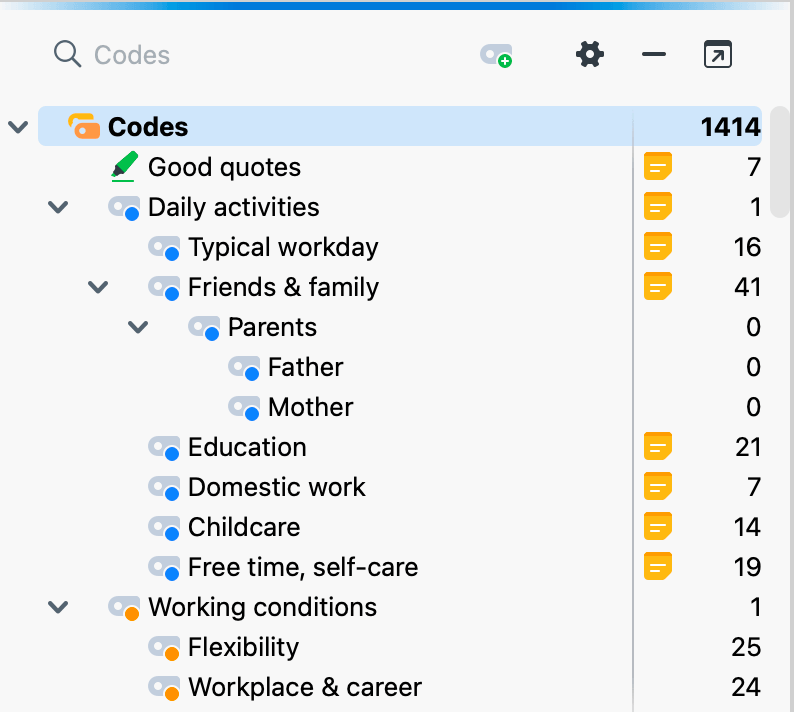Select the root Codes row label
This screenshot has width=794, height=712.
coord(148,127)
